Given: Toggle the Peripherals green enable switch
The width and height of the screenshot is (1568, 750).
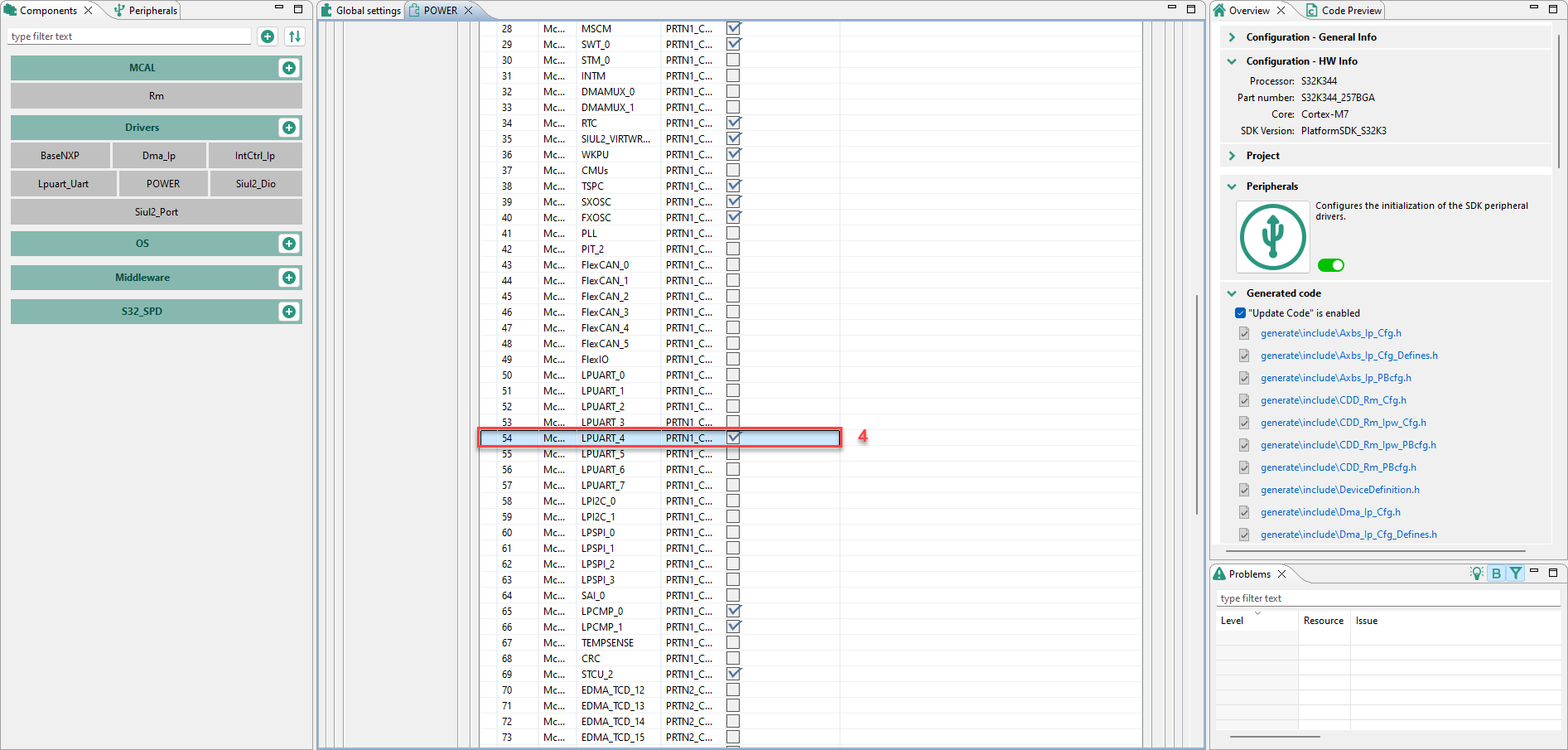Looking at the screenshot, I should pos(1331,265).
